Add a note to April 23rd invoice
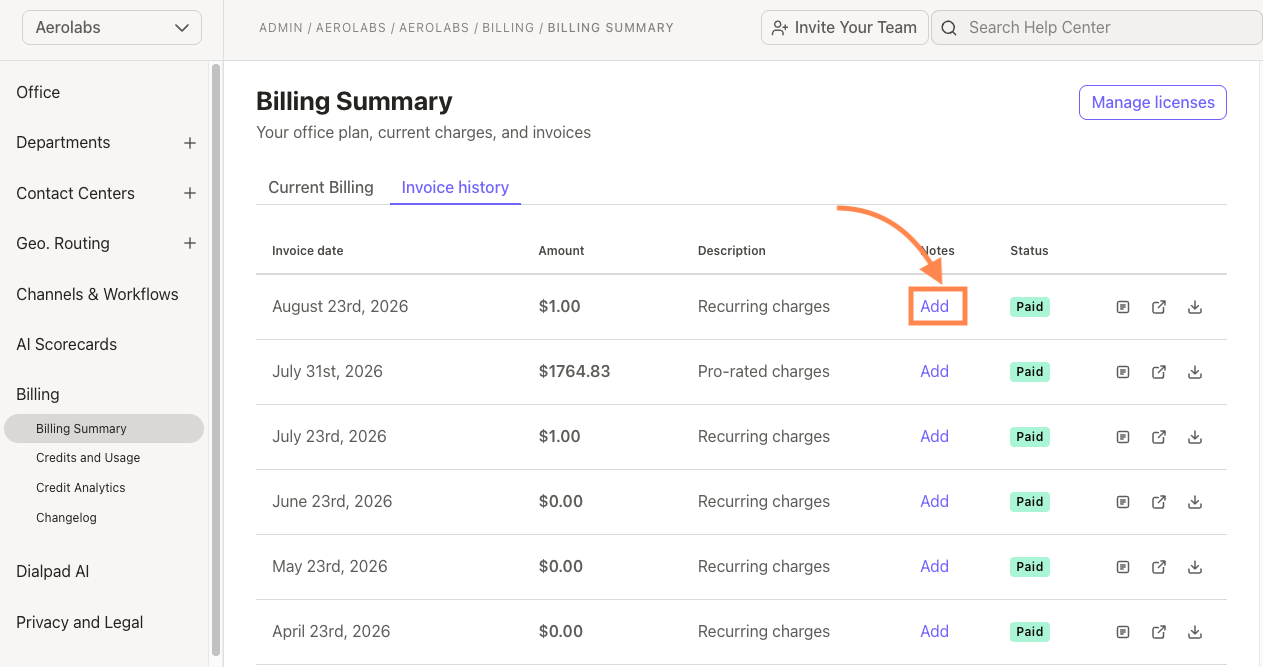Screen dimensions: 1263x667 point(935,631)
